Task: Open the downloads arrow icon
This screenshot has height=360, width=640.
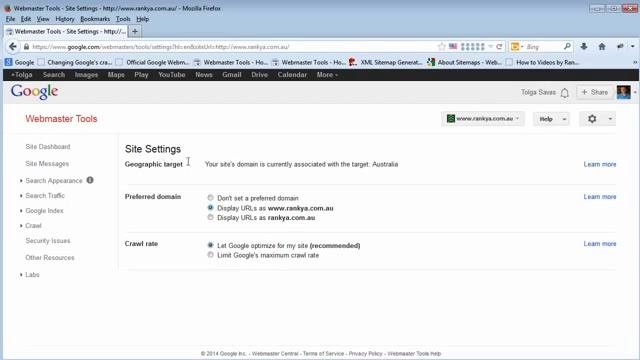Action: tap(584, 47)
